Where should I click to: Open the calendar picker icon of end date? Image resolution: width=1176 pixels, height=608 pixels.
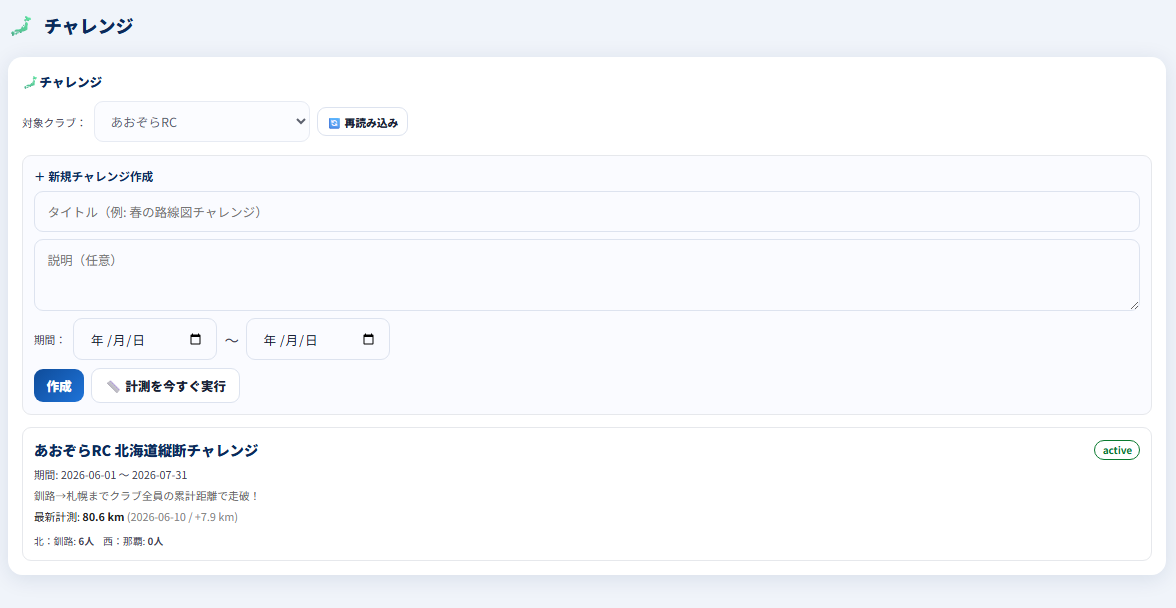368,340
